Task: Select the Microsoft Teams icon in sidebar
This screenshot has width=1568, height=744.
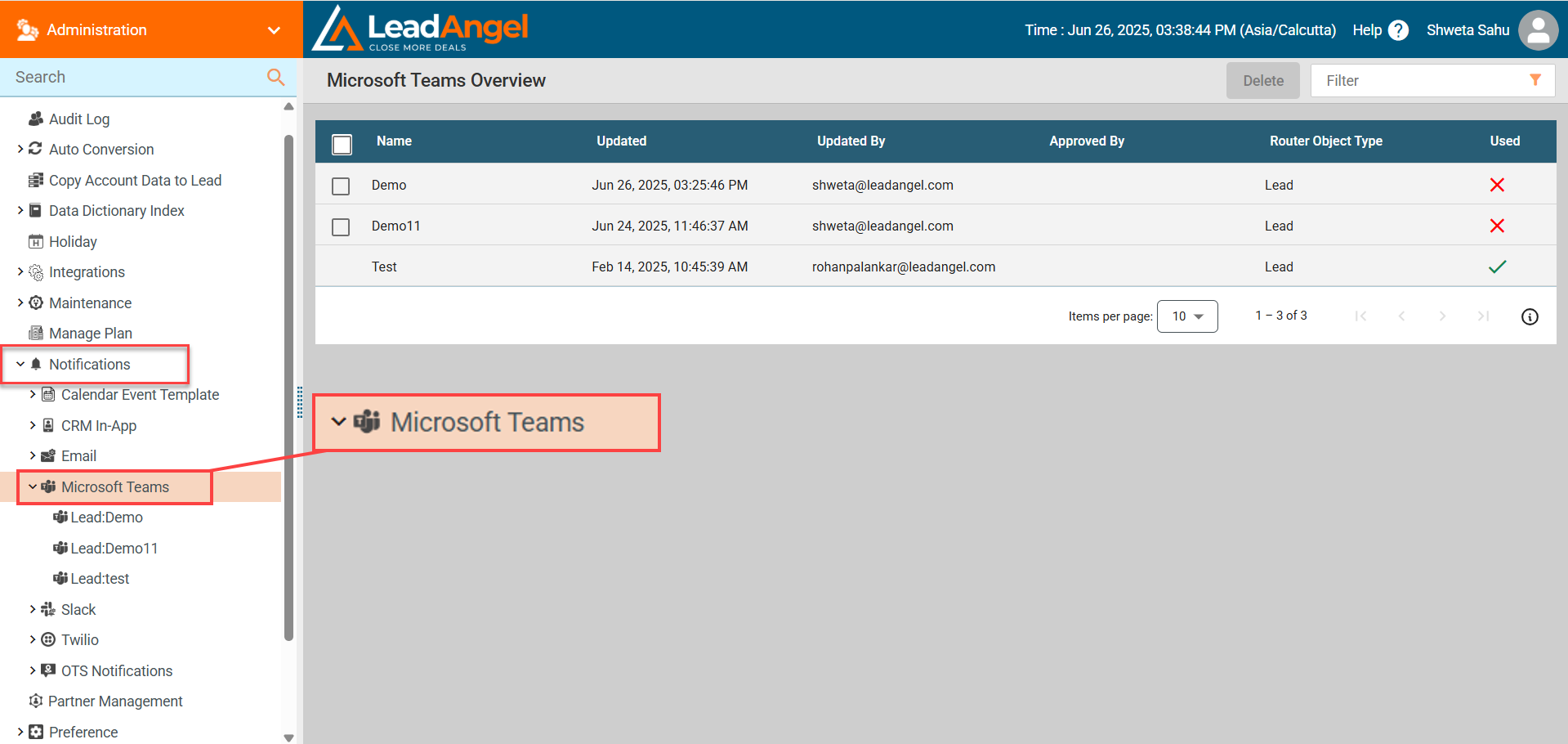Action: tap(47, 486)
